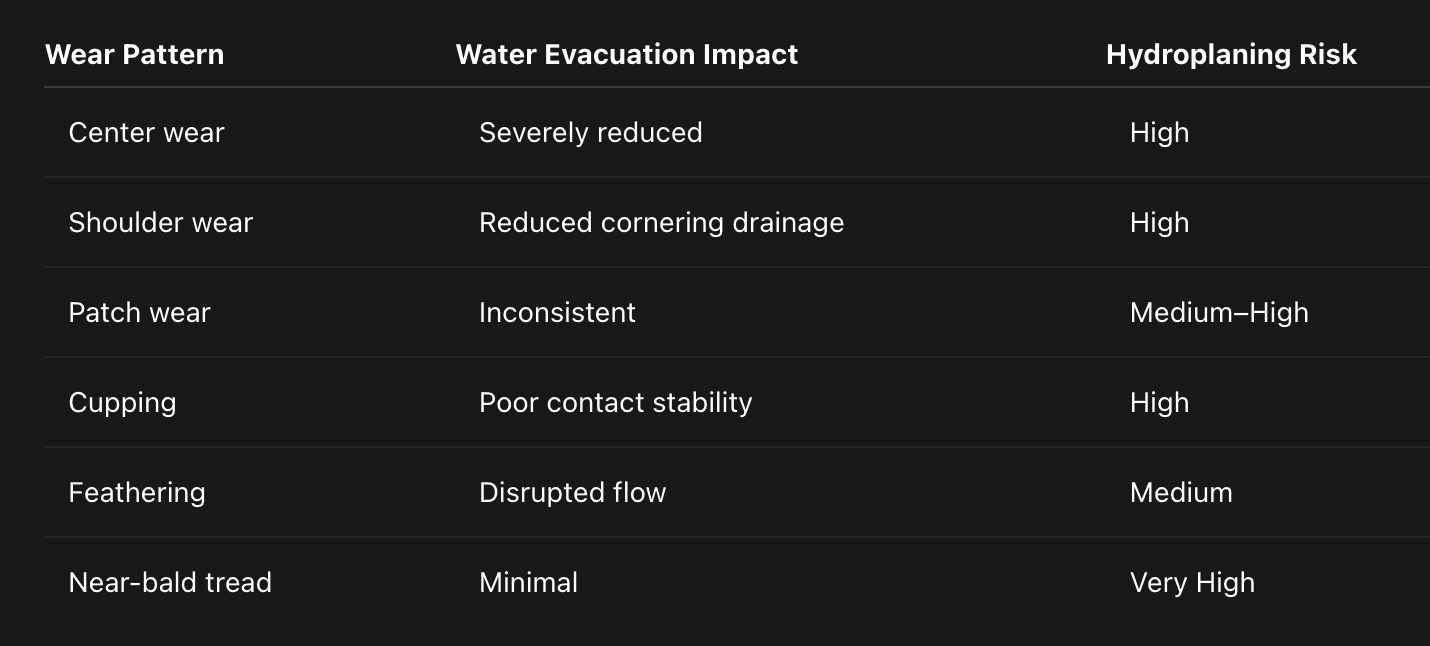1430x646 pixels.
Task: Select the Very High risk cell
Action: point(1191,582)
